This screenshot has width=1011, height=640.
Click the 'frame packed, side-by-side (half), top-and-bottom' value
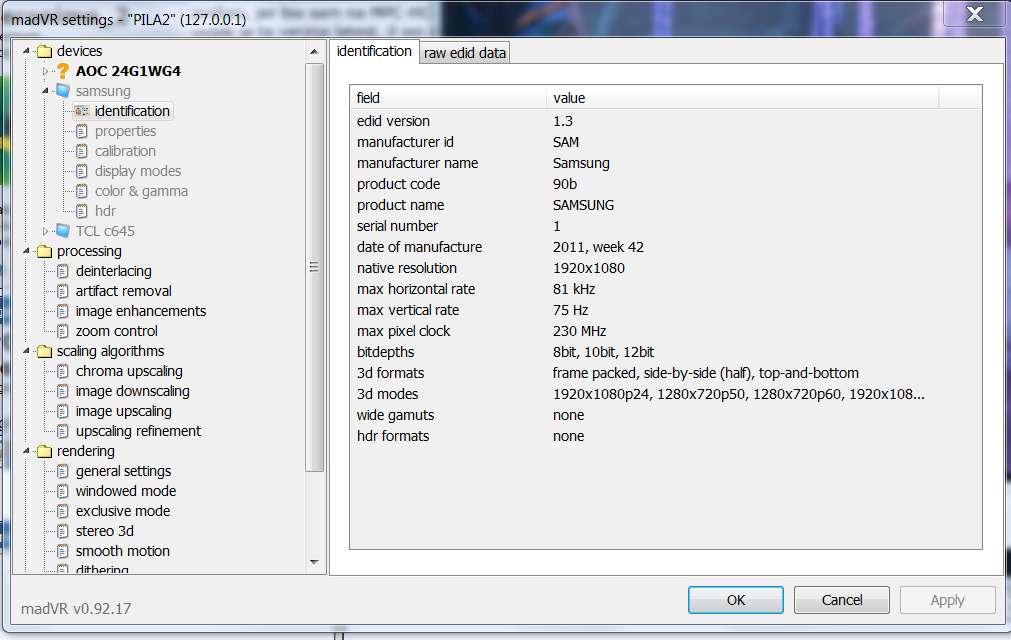pos(705,373)
